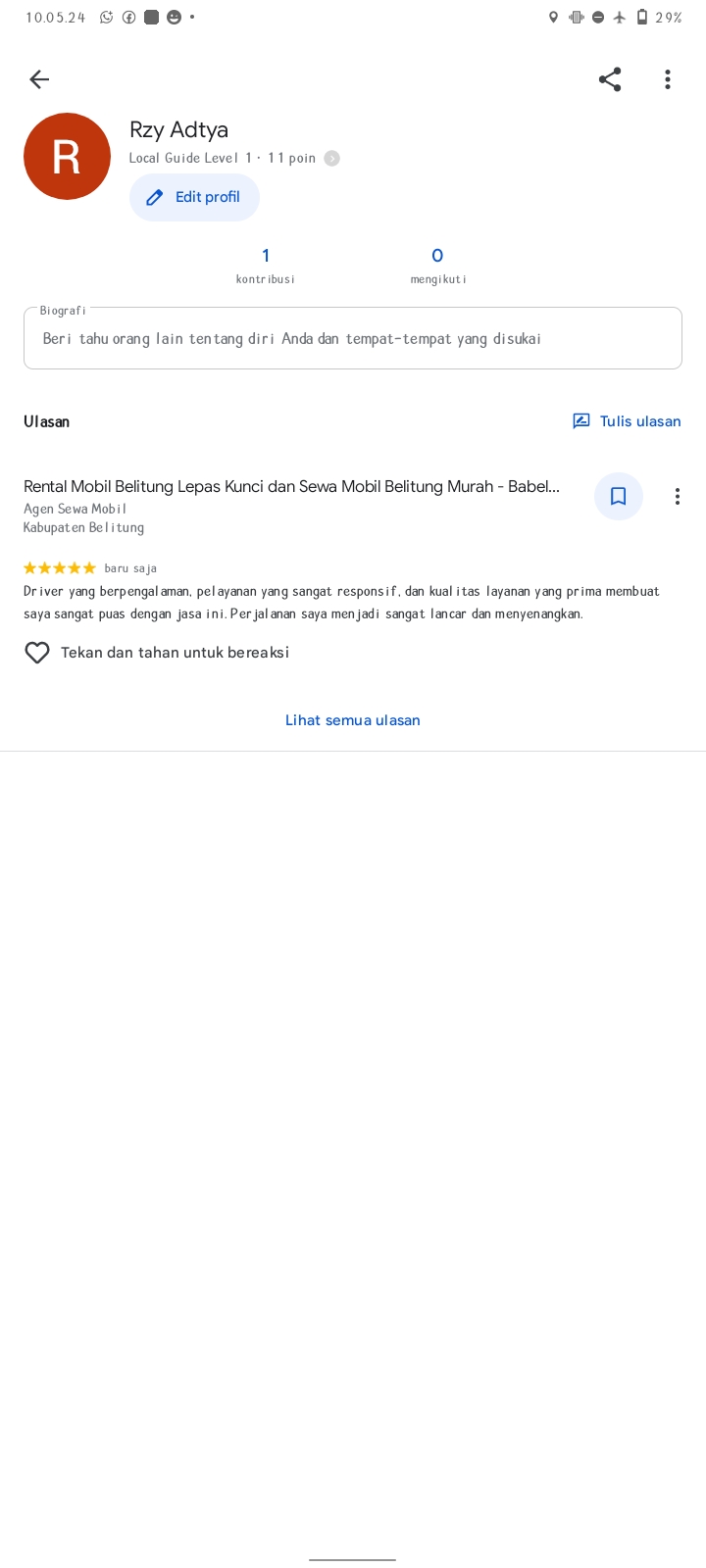This screenshot has height=1568, width=706.
Task: Tap WhatsApp notification icon in status bar
Action: click(106, 18)
